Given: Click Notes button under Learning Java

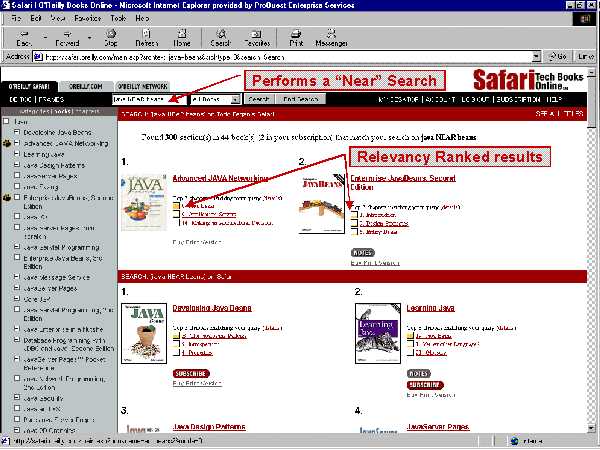Looking at the screenshot, I should [419, 373].
